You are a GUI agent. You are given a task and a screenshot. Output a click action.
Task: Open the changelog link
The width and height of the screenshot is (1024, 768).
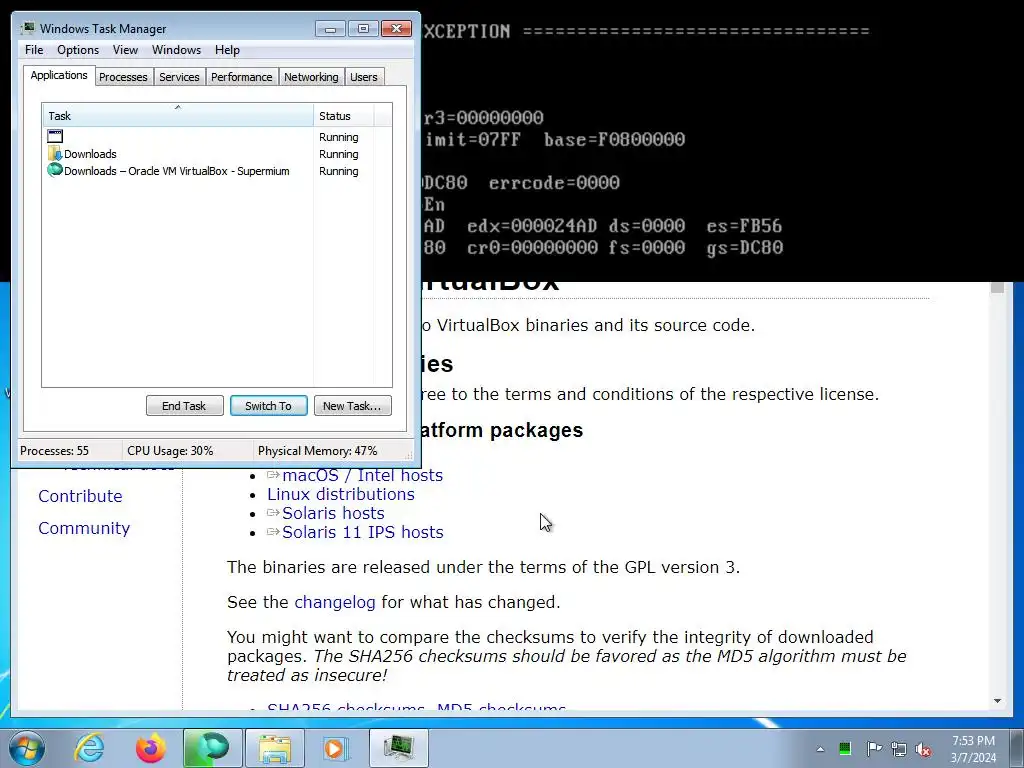335,602
